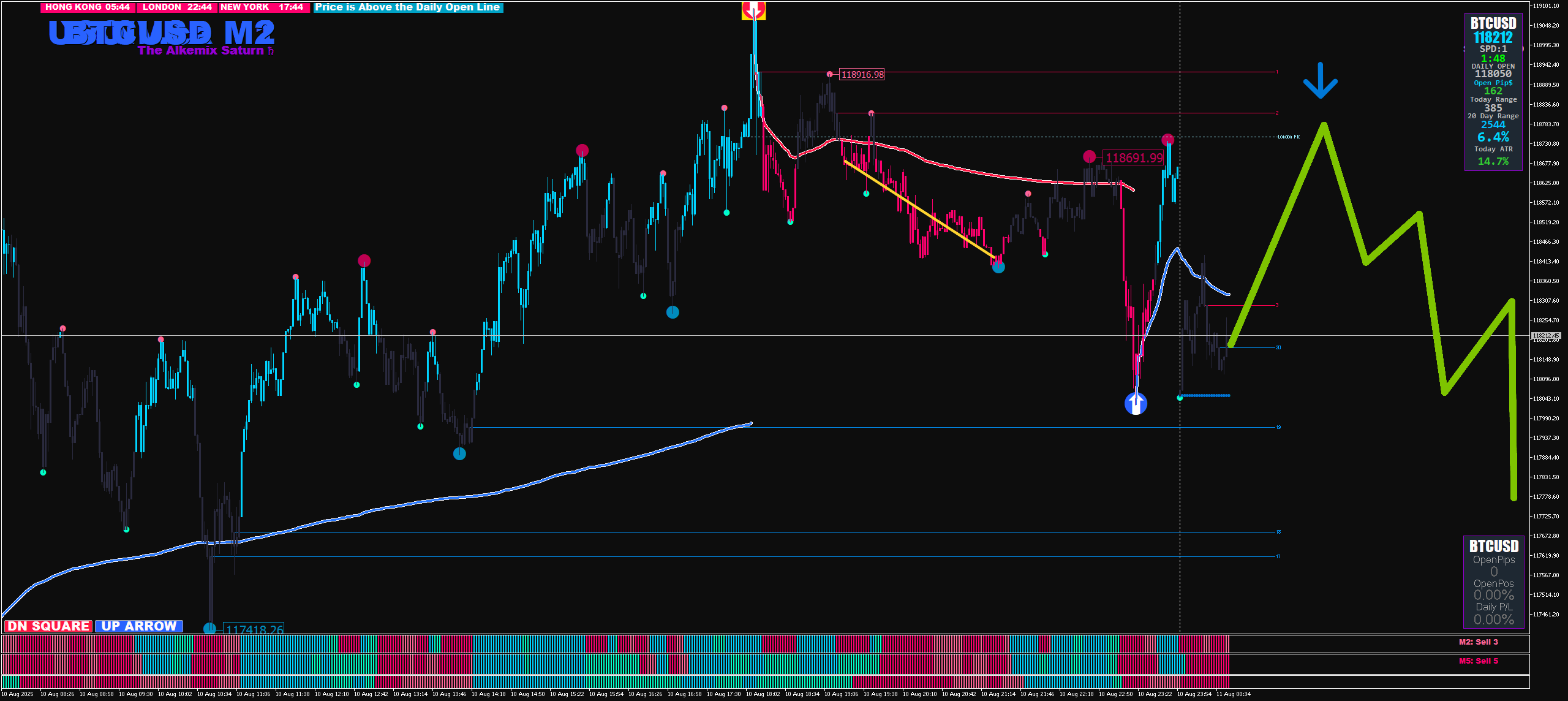Viewport: 1568px width, 701px height.
Task: Click the blue circle up-arrow signal
Action: 1136,404
